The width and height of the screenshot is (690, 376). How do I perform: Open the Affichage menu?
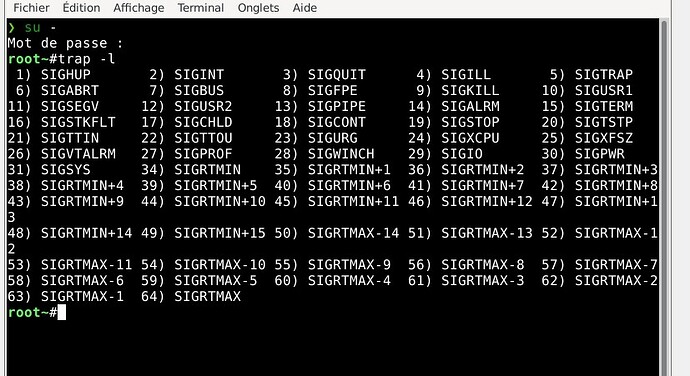[x=139, y=8]
